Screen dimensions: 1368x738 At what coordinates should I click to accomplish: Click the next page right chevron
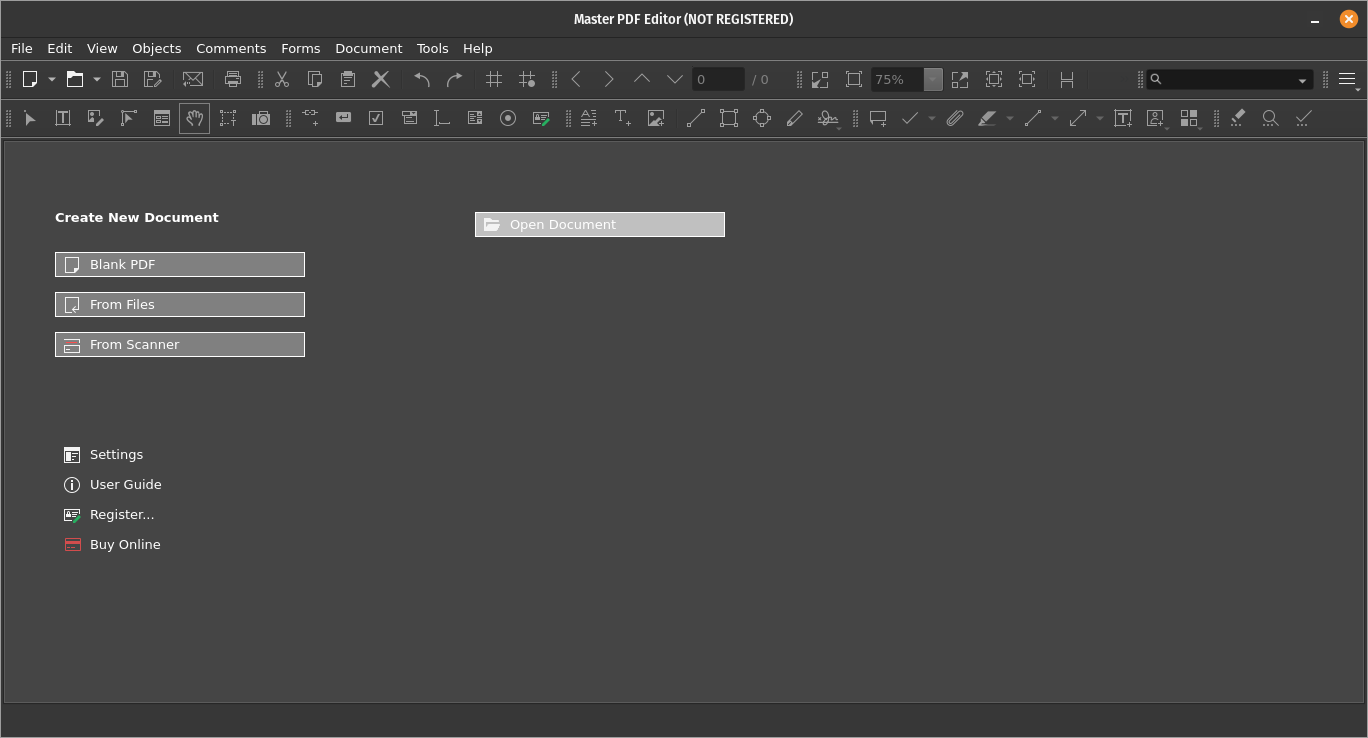point(609,79)
